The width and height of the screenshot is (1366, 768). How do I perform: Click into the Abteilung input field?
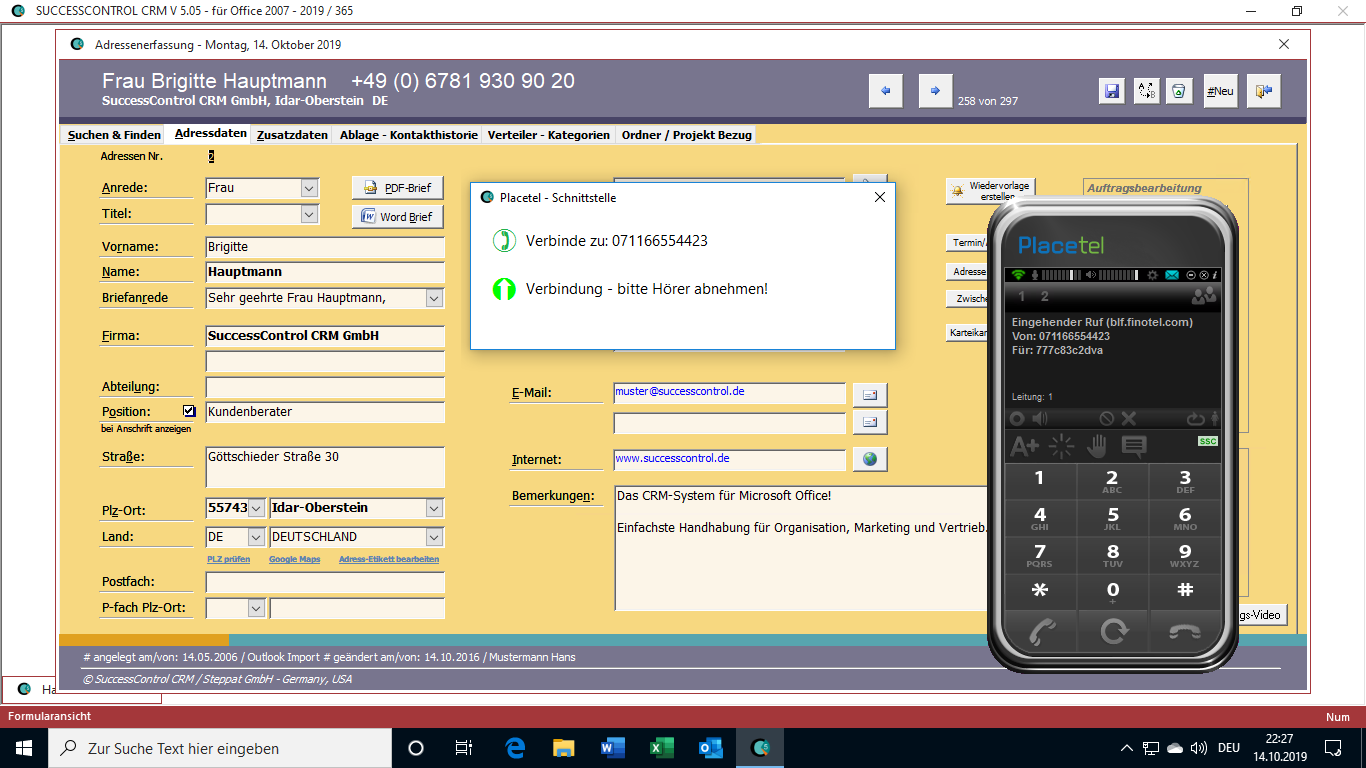click(x=325, y=387)
